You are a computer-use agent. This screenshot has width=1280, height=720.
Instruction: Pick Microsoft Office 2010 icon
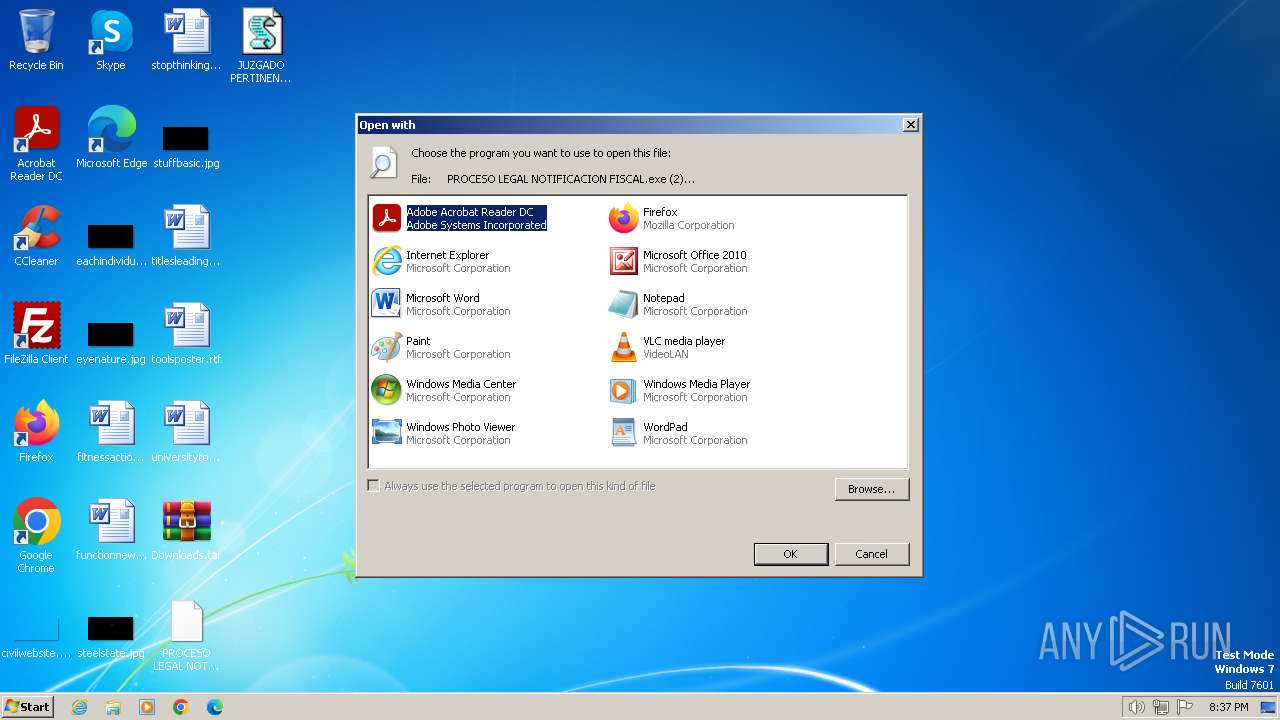[623, 261]
